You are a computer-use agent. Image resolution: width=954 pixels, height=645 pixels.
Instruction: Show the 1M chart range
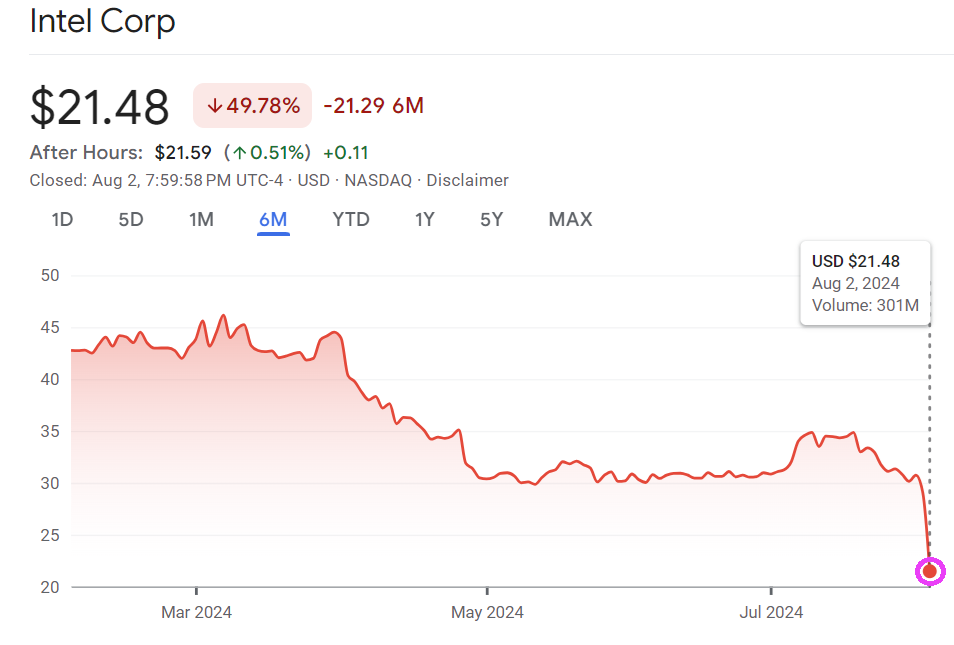(x=201, y=219)
